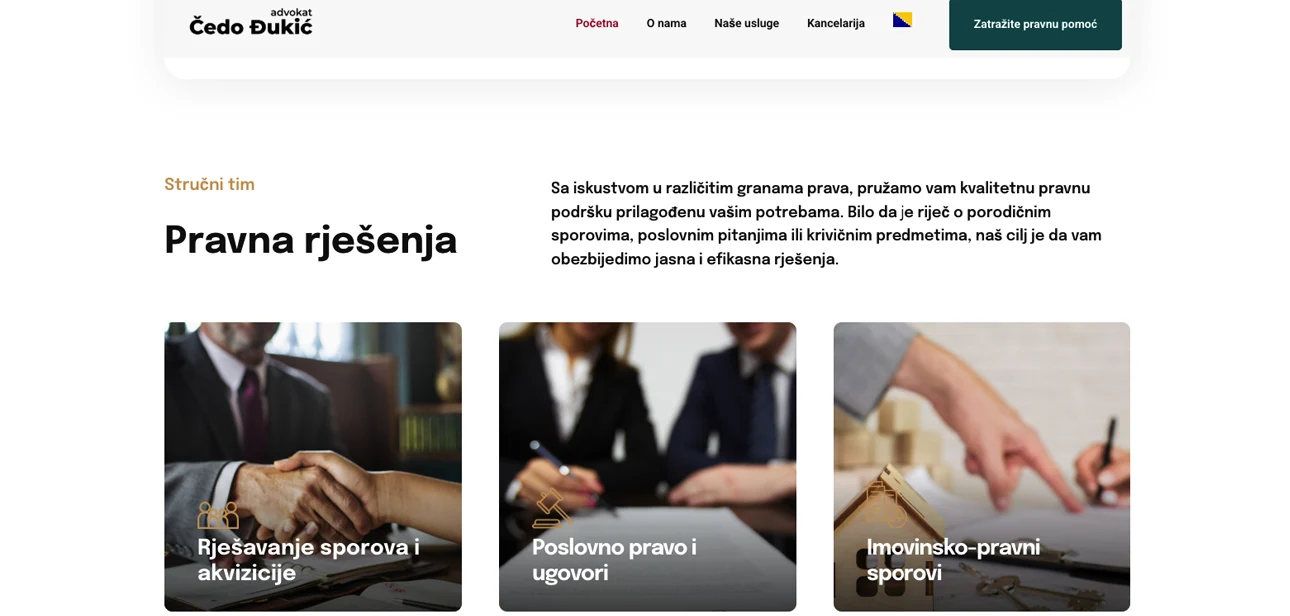This screenshot has width=1290, height=616.
Task: Go to Kancelarija page
Action: point(836,23)
